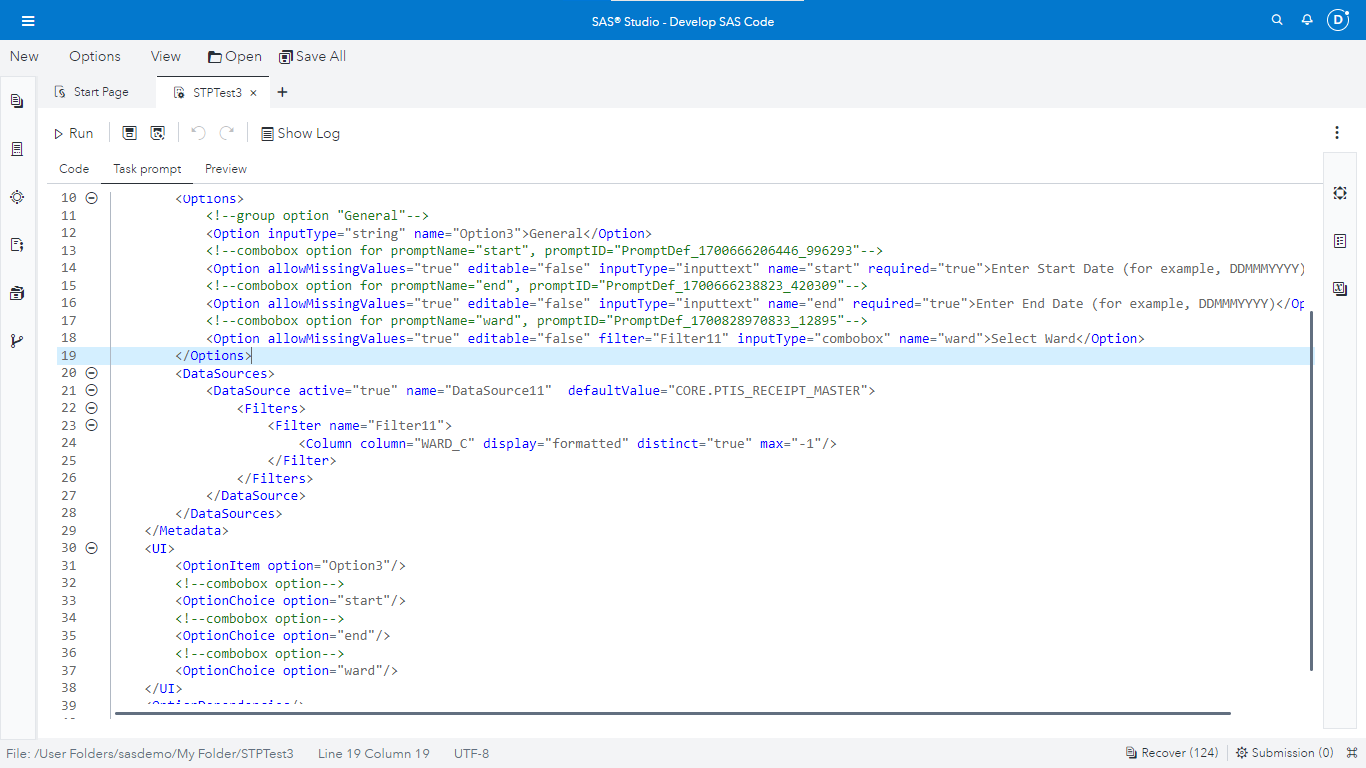Open the notifications bell icon

[1307, 19]
